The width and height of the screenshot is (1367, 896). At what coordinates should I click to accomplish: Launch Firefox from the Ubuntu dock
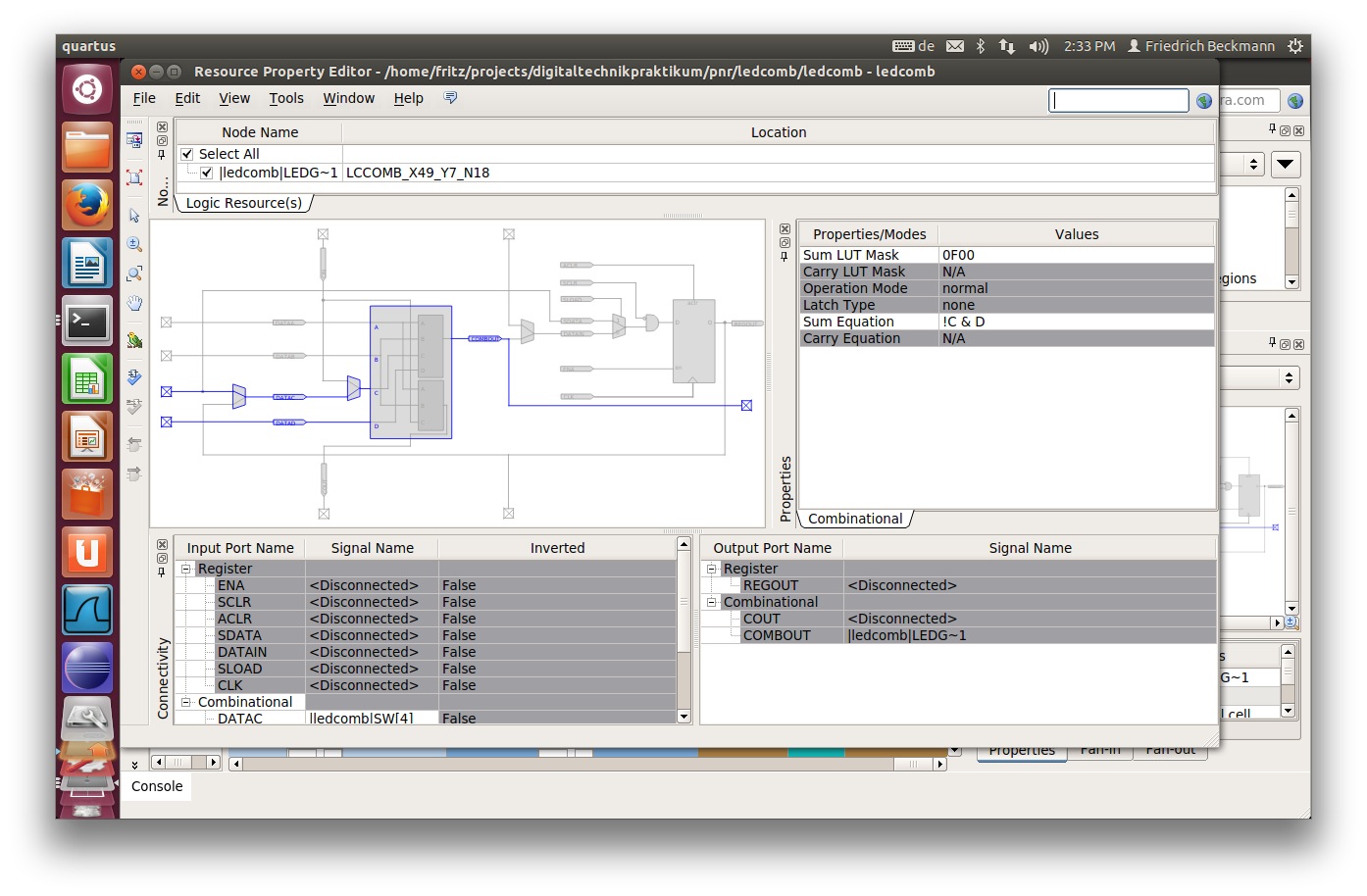pyautogui.click(x=87, y=205)
